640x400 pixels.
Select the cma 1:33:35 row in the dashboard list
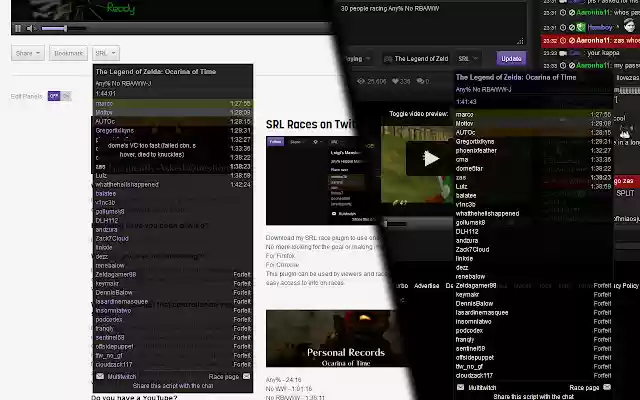[x=533, y=160]
